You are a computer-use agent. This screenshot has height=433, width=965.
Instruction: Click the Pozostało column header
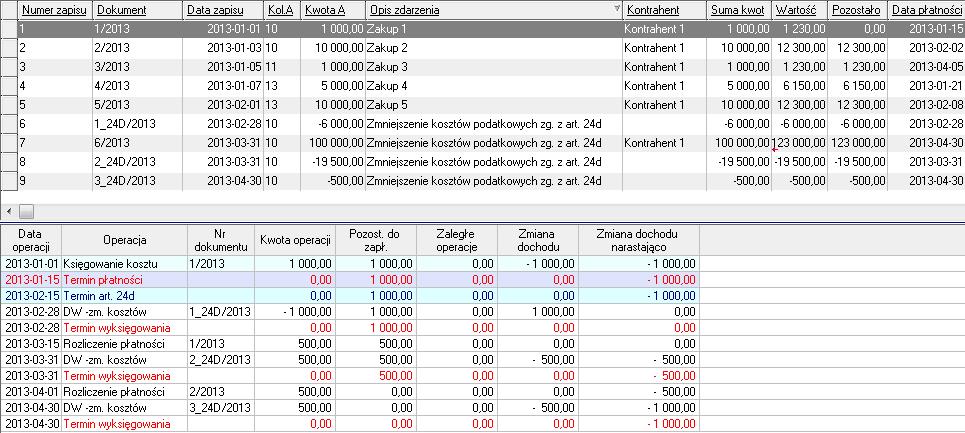point(856,10)
